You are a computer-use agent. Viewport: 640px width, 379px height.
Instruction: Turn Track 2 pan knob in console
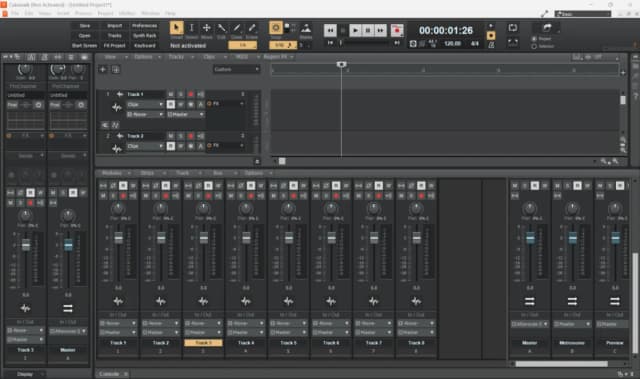[x=161, y=209]
